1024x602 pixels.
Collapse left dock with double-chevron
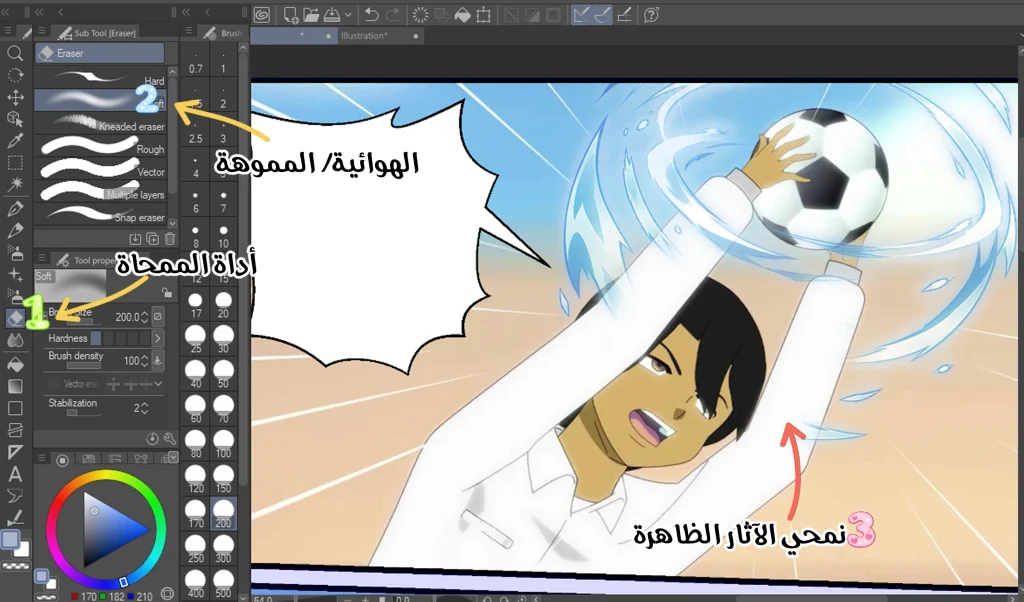(5, 12)
